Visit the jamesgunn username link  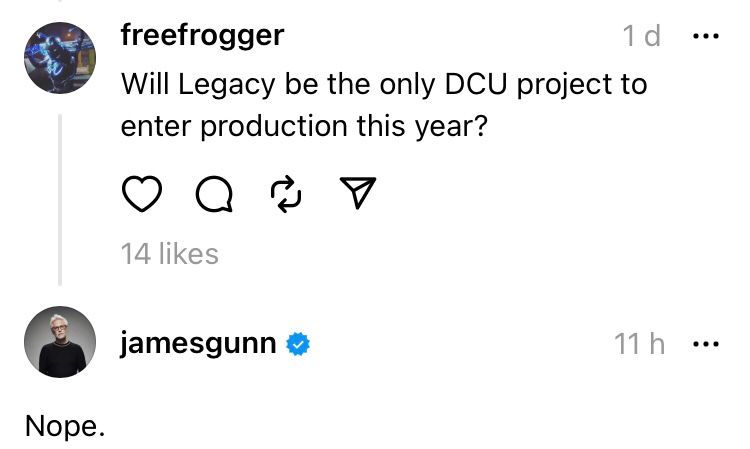(x=198, y=345)
